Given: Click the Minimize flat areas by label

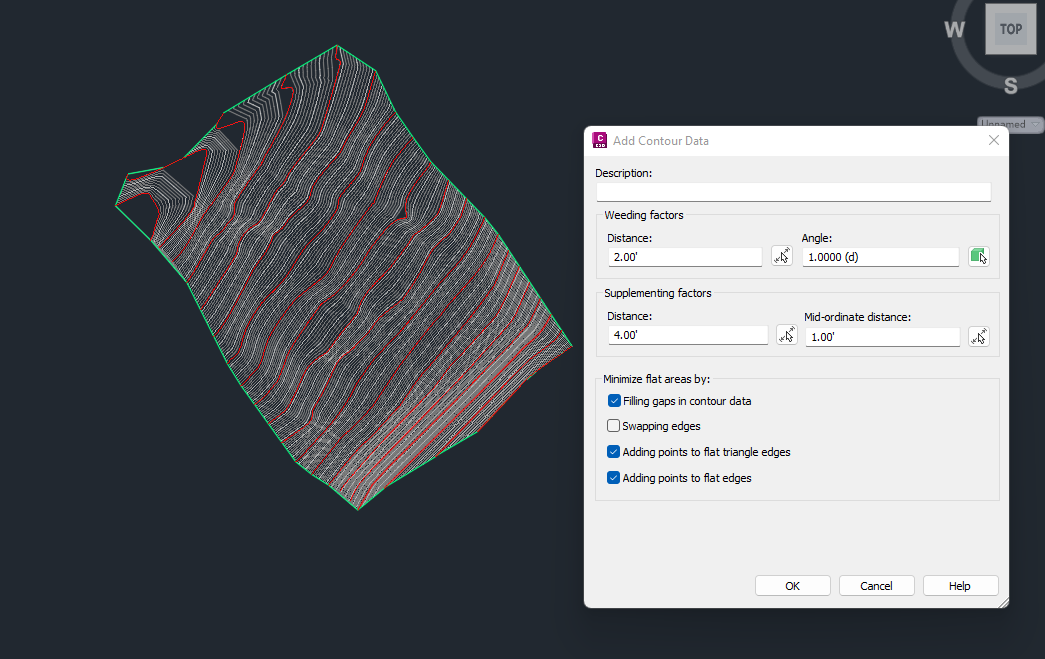Looking at the screenshot, I should click(656, 379).
